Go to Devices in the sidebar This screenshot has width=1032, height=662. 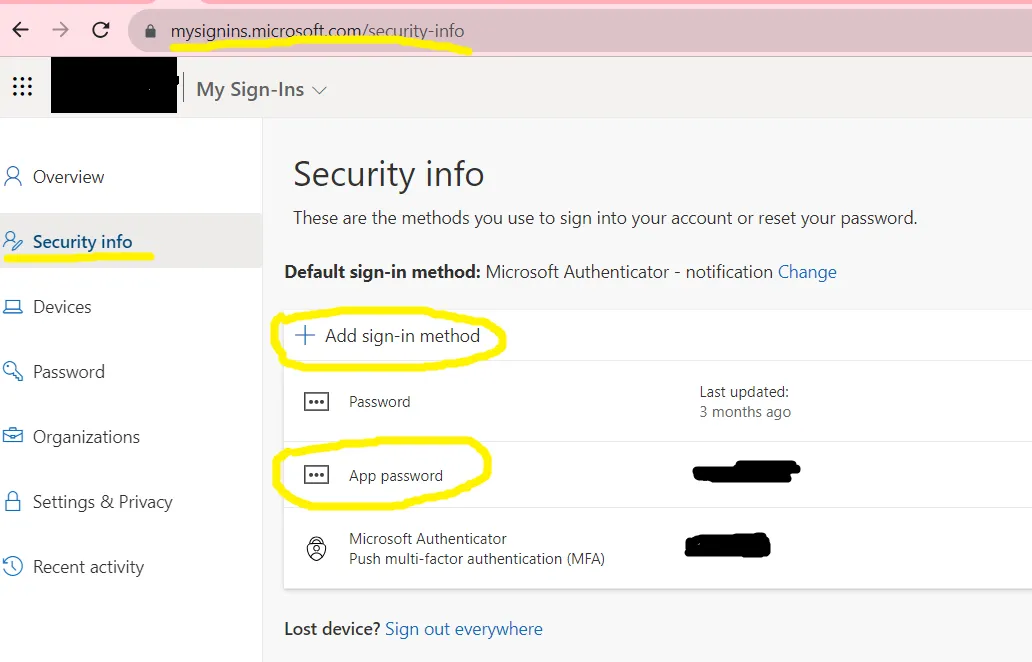click(62, 307)
